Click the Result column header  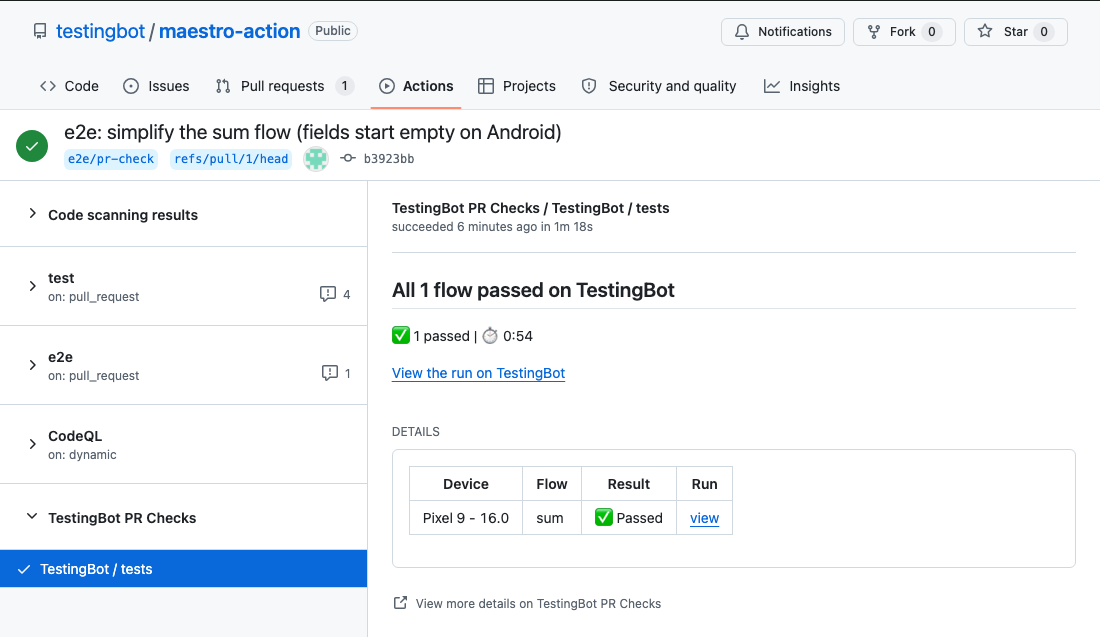[629, 484]
